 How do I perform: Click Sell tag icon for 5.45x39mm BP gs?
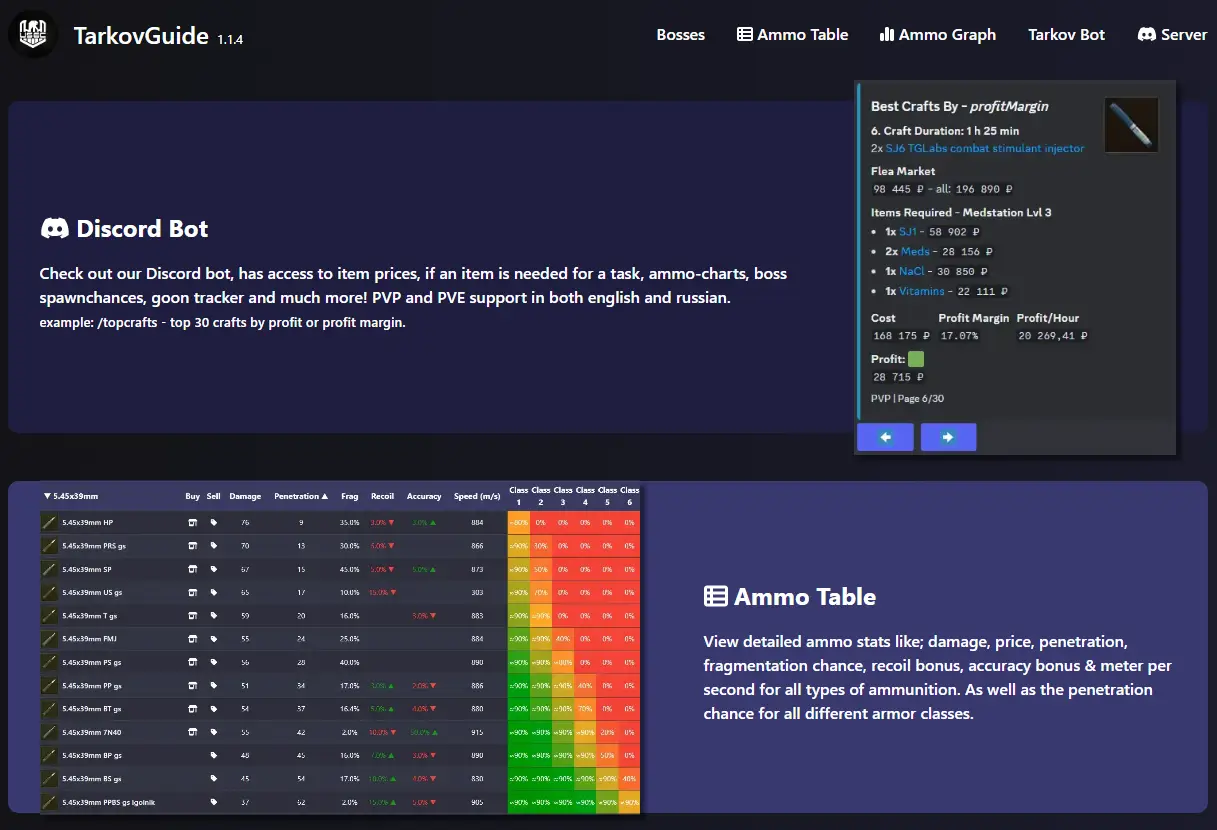(x=213, y=755)
